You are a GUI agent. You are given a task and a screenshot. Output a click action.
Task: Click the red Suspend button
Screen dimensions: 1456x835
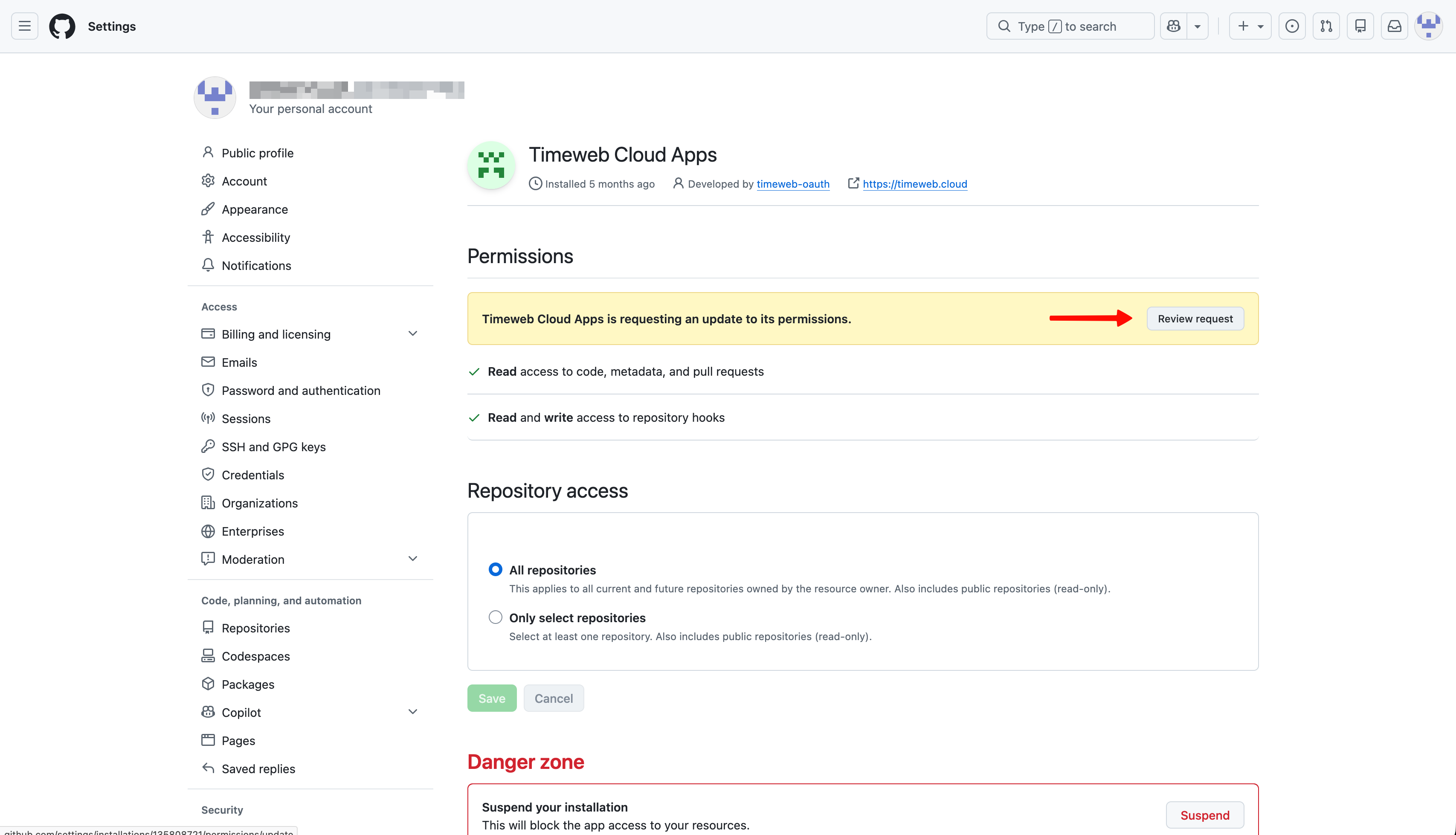coord(1205,815)
